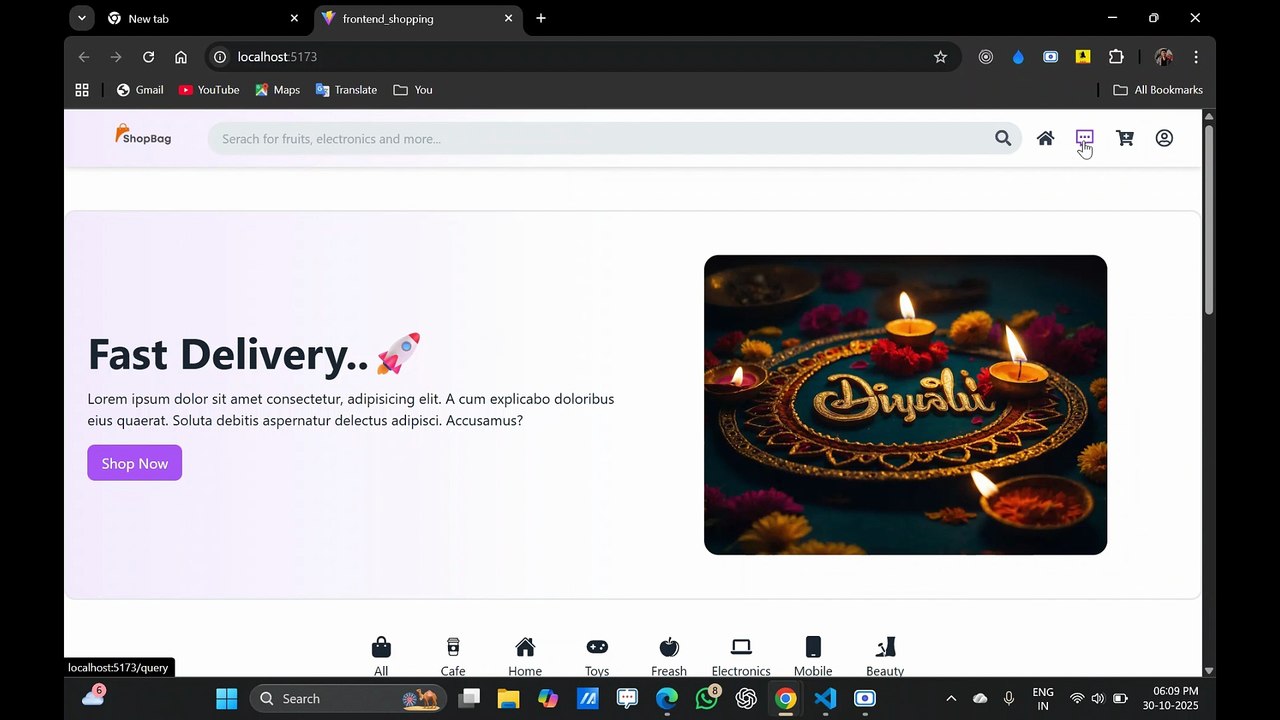Open WhatsApp from the taskbar

click(707, 698)
